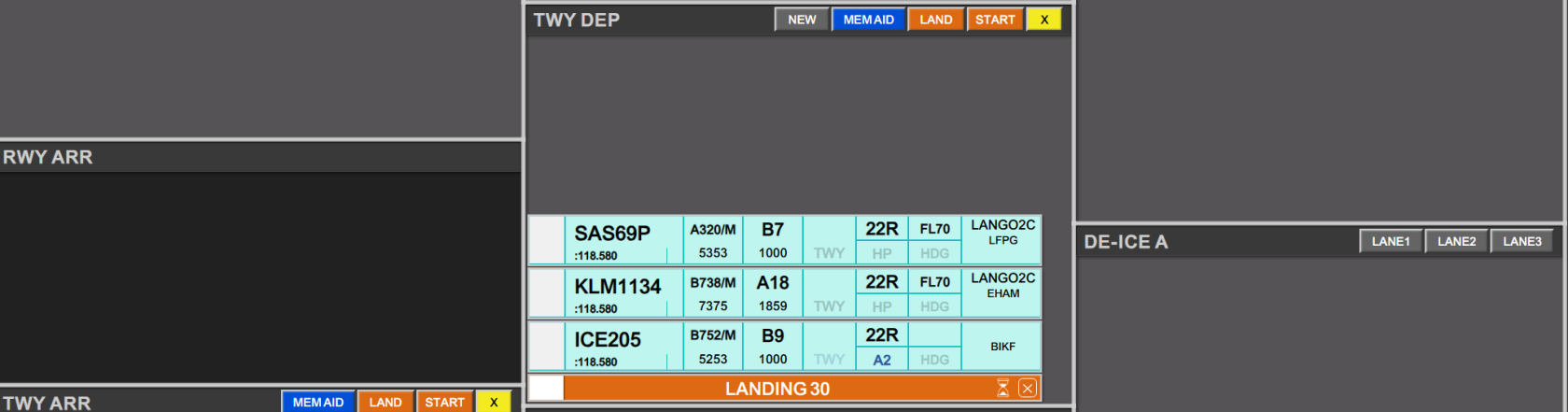Click HDG field on ICE205 strip

935,360
